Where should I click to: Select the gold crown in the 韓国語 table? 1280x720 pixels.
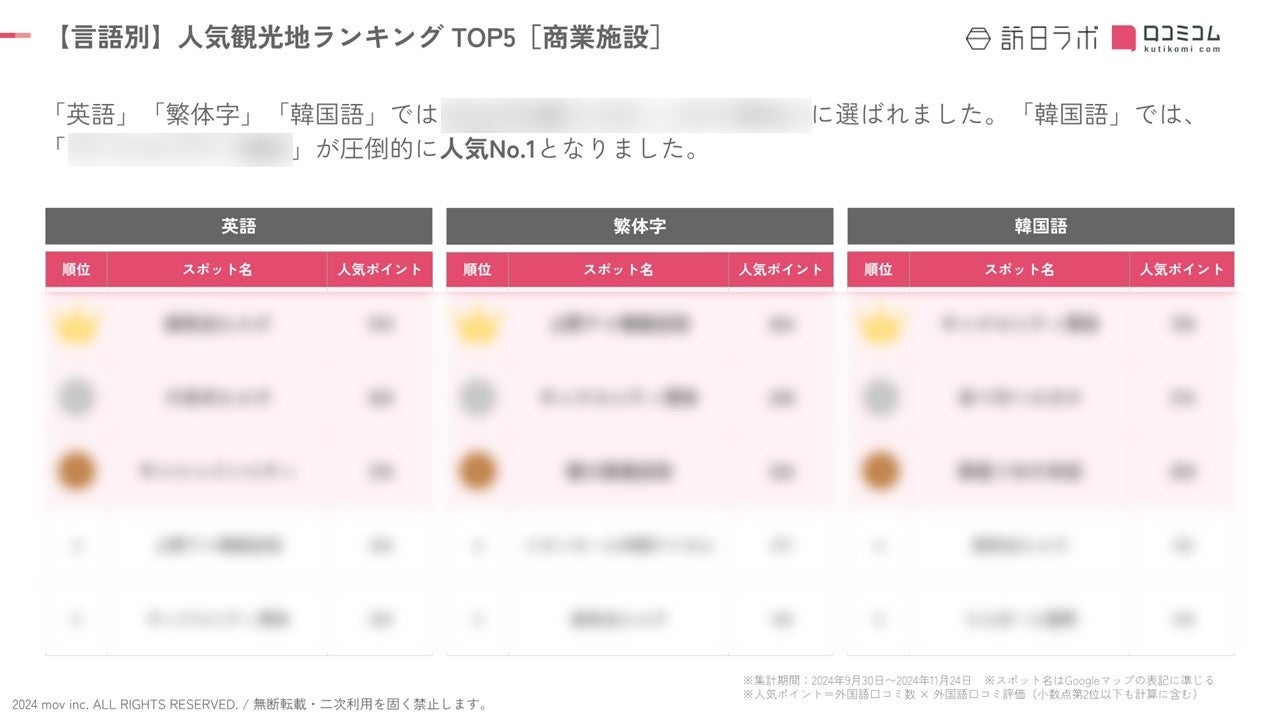tap(879, 325)
